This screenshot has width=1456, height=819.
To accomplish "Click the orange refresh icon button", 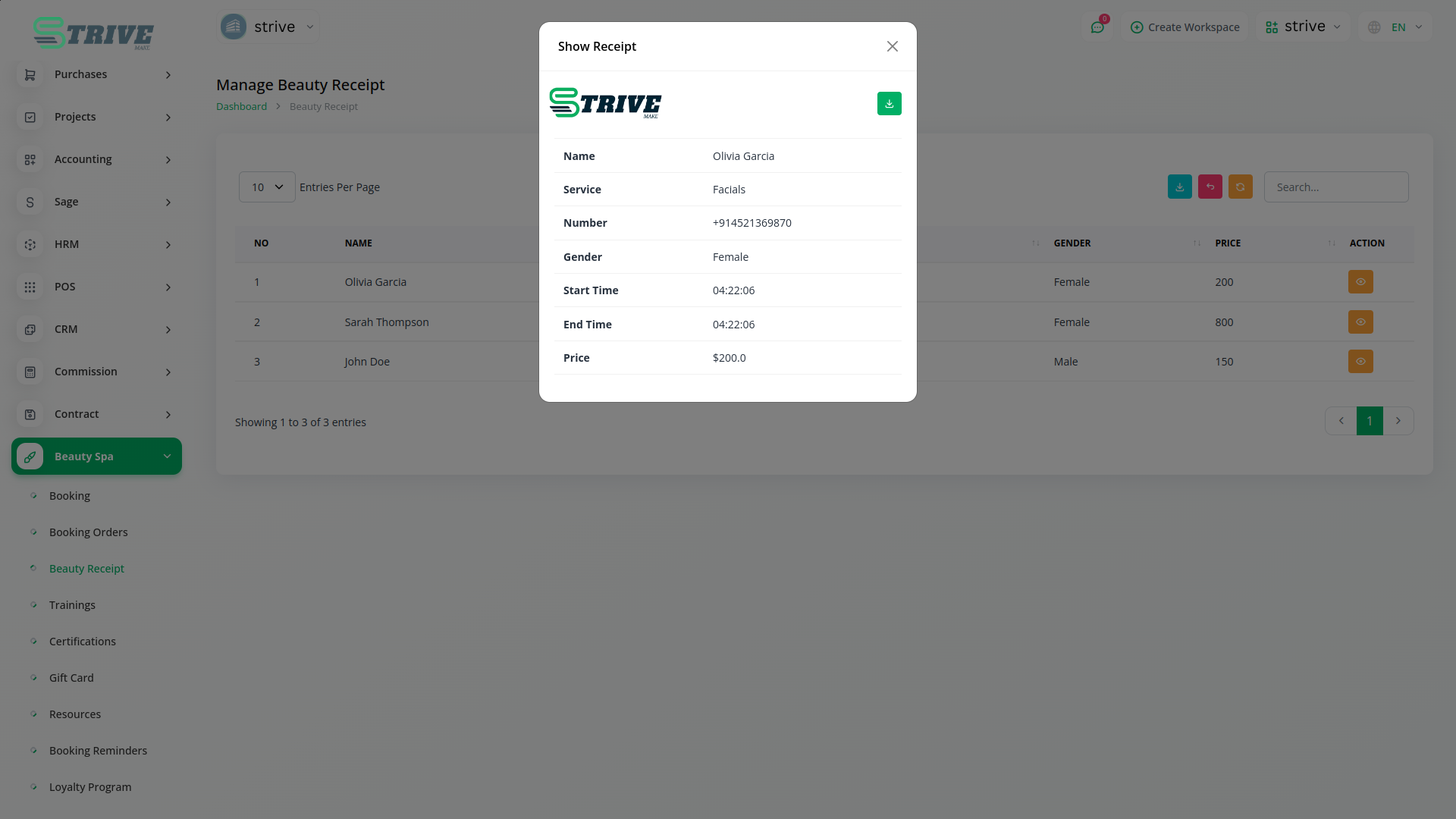I will [x=1240, y=187].
